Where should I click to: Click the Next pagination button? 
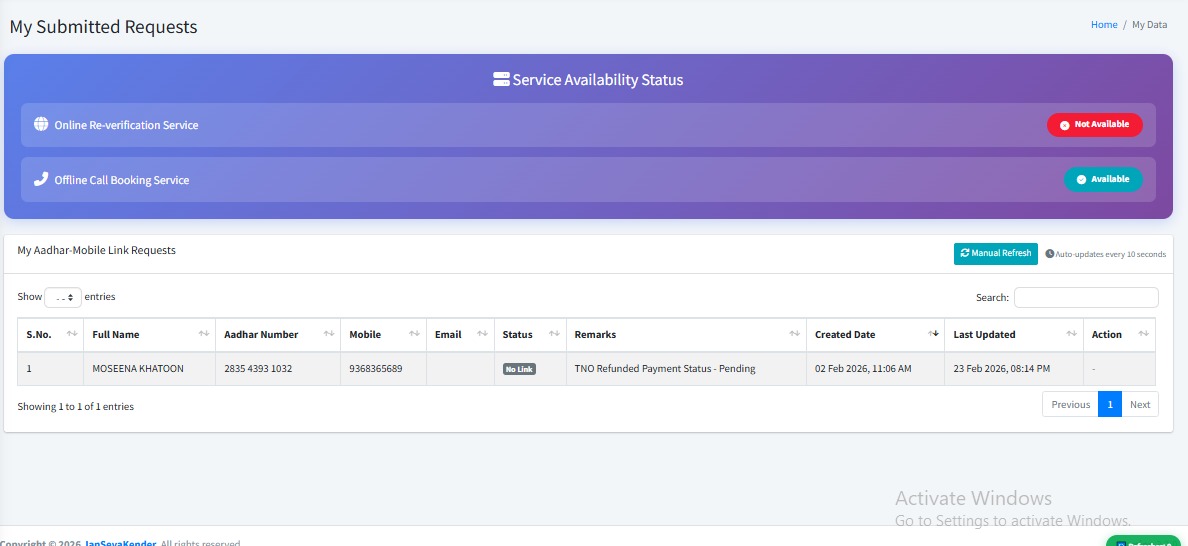coord(1140,405)
